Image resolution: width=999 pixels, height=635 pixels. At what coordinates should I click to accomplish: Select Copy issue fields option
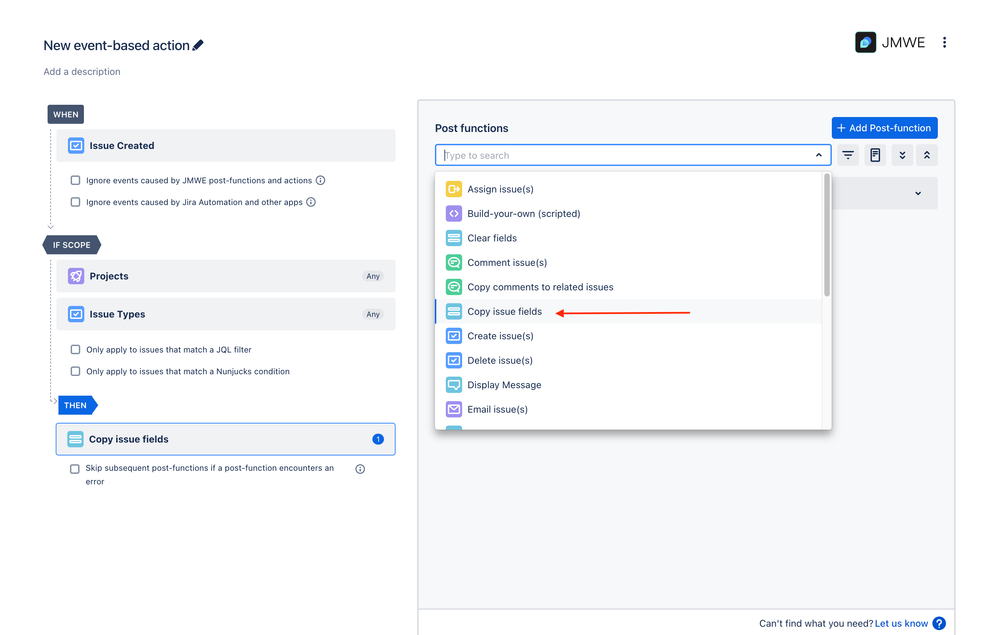628,311
